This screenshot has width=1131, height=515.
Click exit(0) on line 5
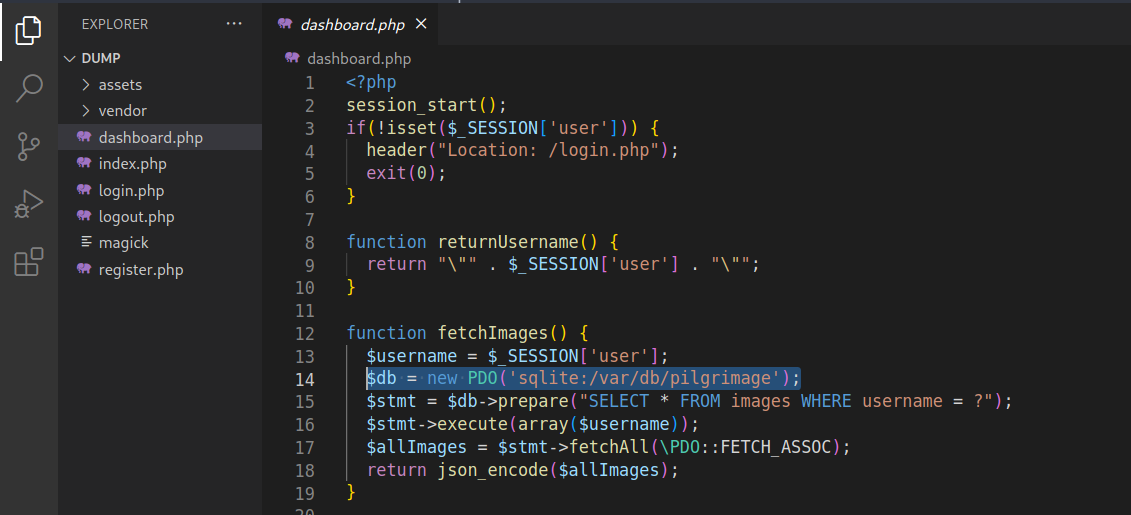point(401,174)
